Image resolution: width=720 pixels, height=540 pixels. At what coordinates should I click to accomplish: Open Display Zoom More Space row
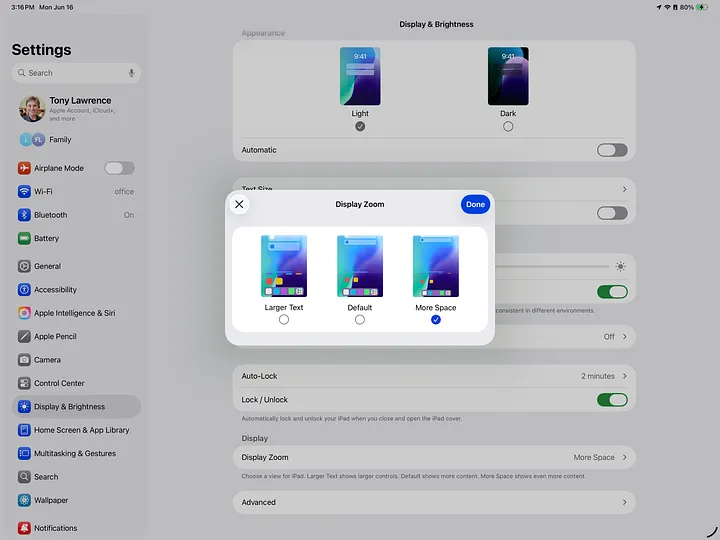(x=434, y=457)
